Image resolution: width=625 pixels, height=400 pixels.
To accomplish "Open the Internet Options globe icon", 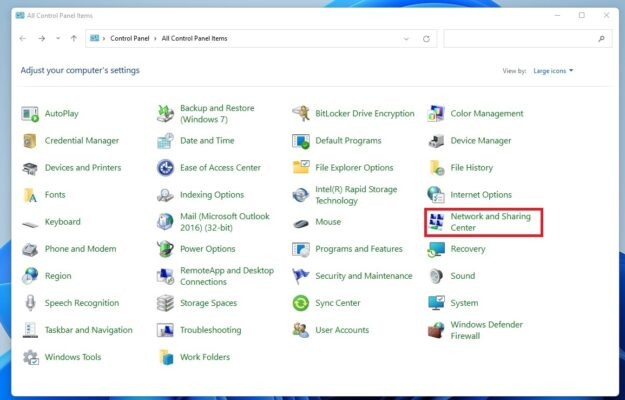I will point(436,195).
